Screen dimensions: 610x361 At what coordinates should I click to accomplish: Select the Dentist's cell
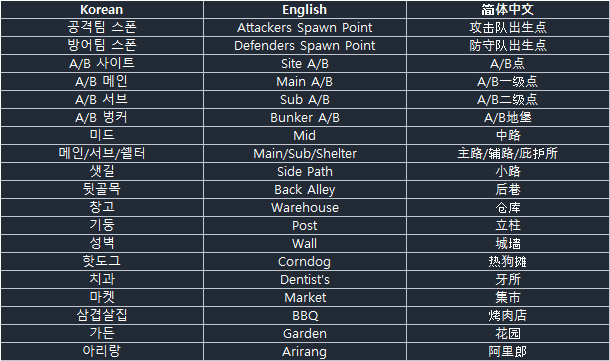coord(305,279)
